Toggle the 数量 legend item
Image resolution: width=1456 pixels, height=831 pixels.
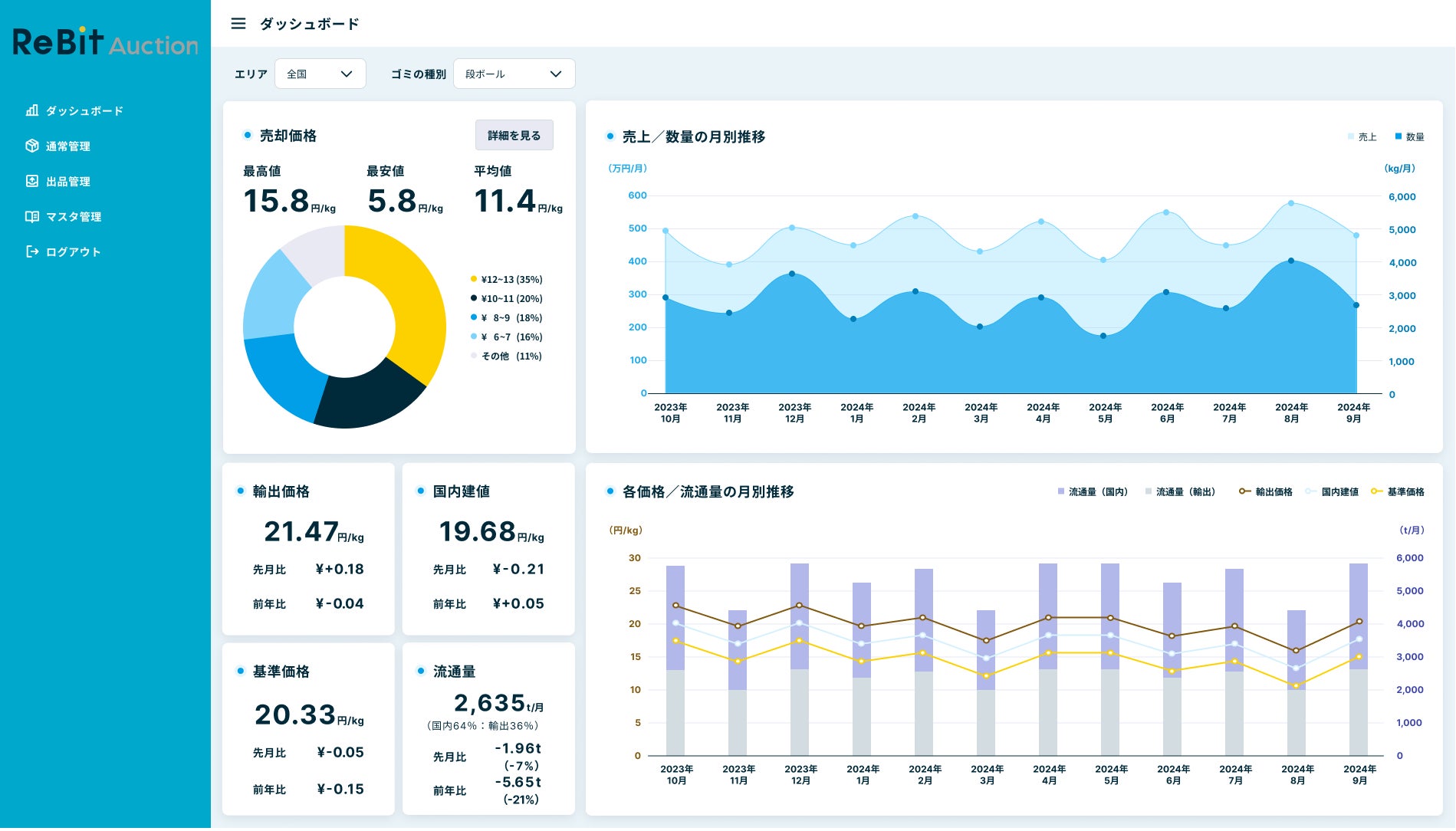[1410, 137]
